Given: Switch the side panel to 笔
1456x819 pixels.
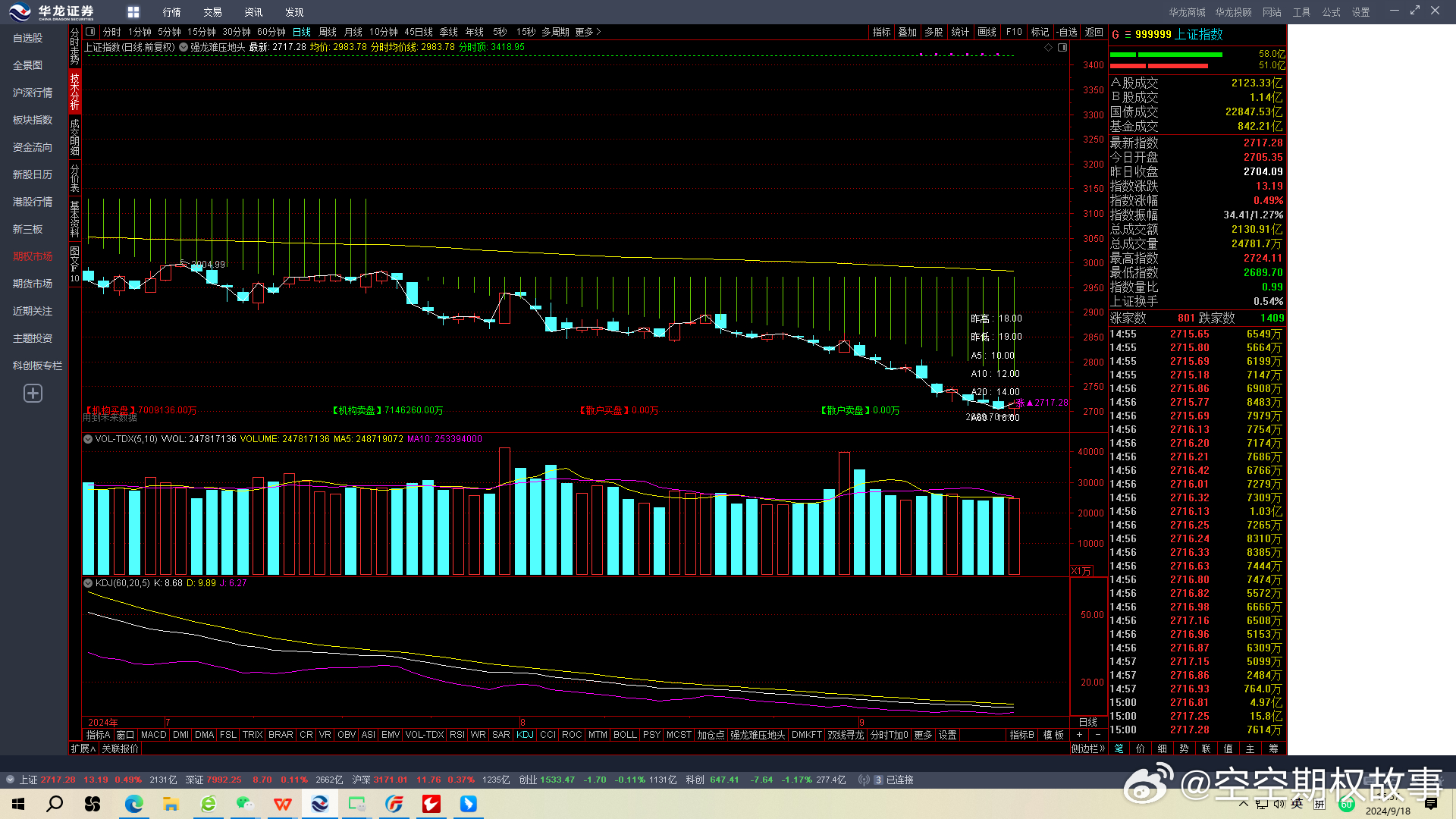Looking at the screenshot, I should pyautogui.click(x=1119, y=748).
